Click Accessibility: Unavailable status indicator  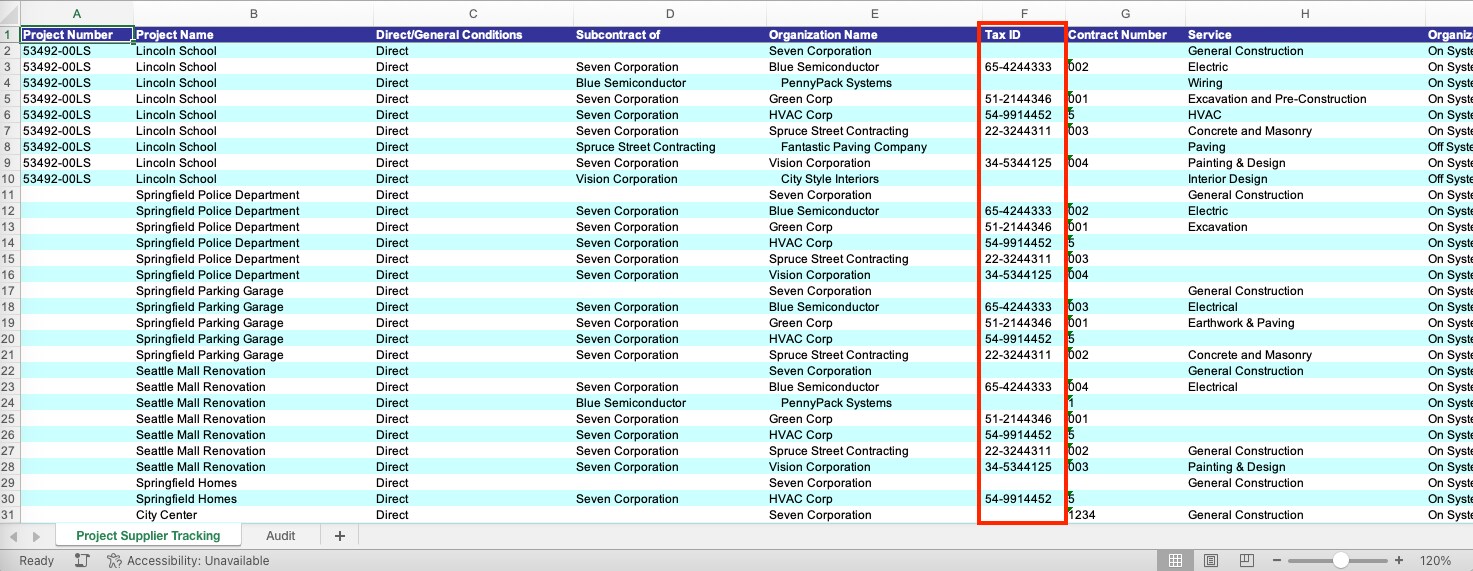tap(188, 561)
